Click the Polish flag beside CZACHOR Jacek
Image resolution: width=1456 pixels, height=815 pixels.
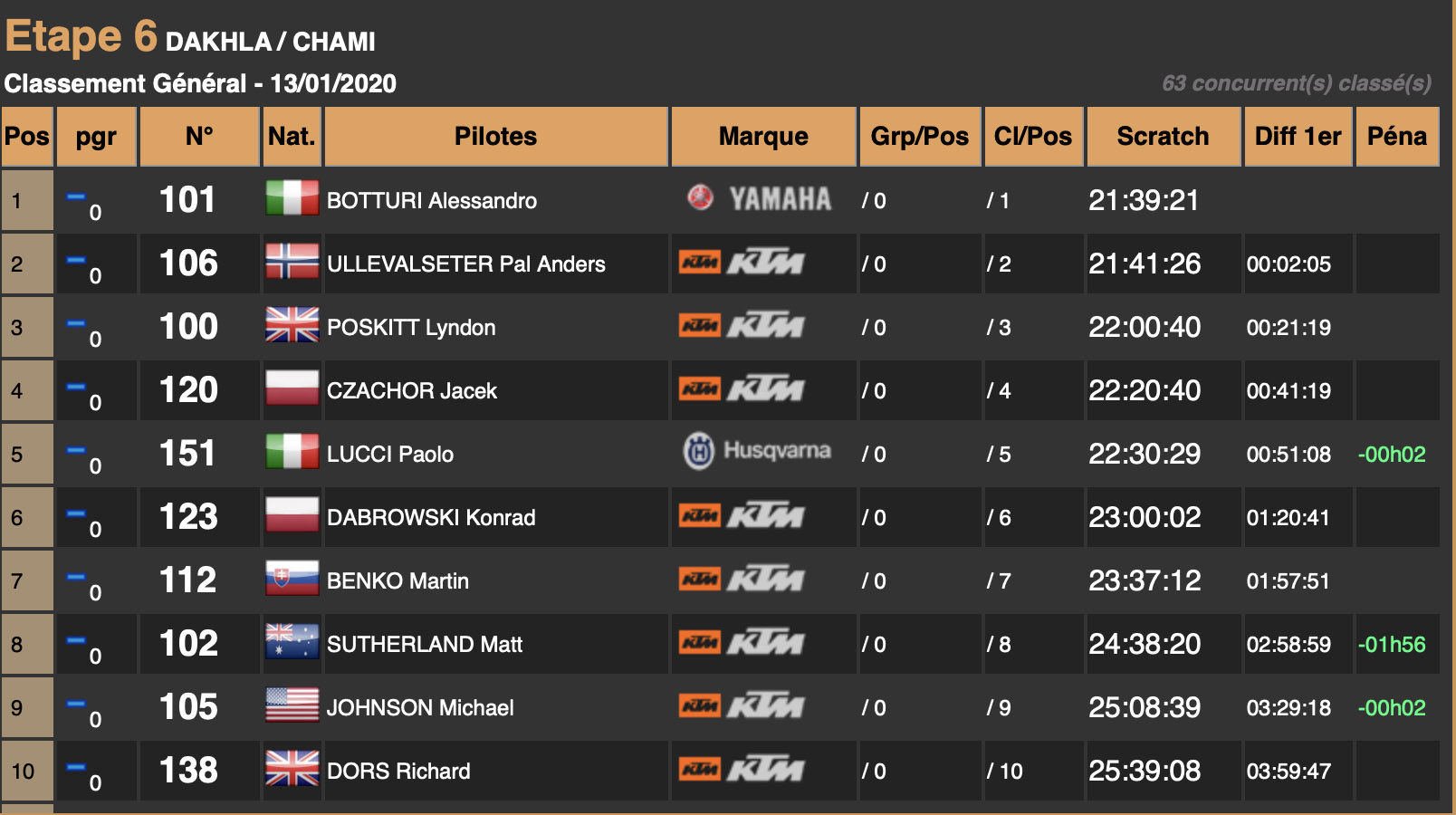(292, 388)
